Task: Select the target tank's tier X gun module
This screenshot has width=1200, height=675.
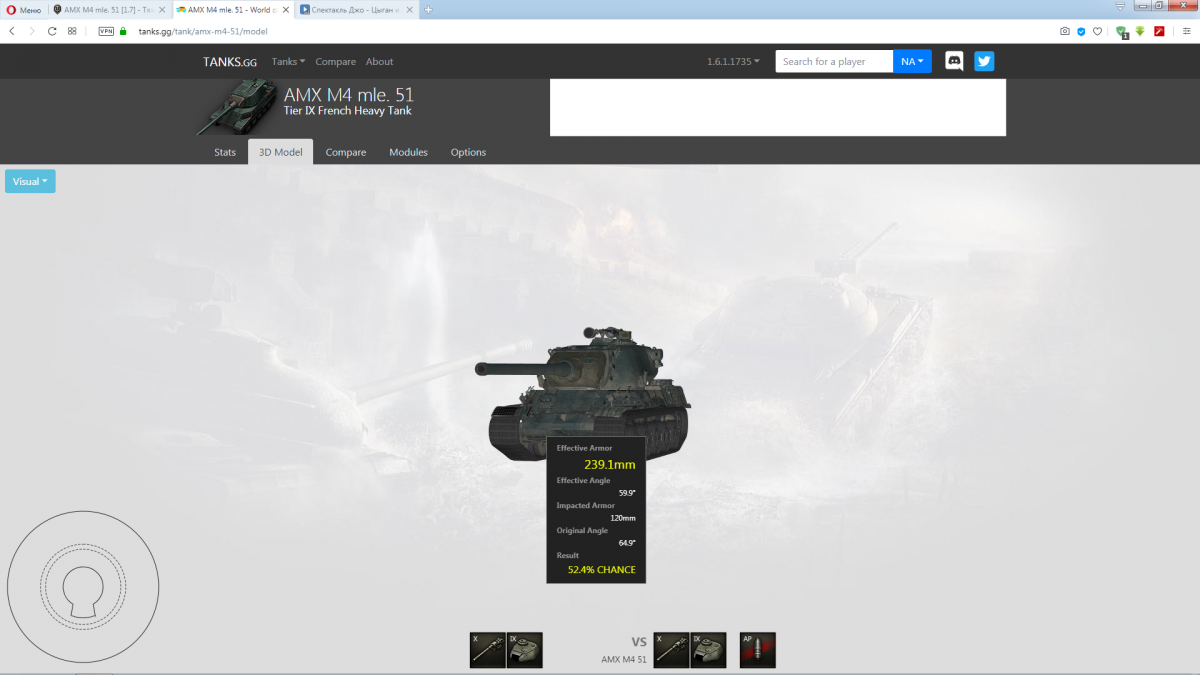Action: tap(487, 650)
